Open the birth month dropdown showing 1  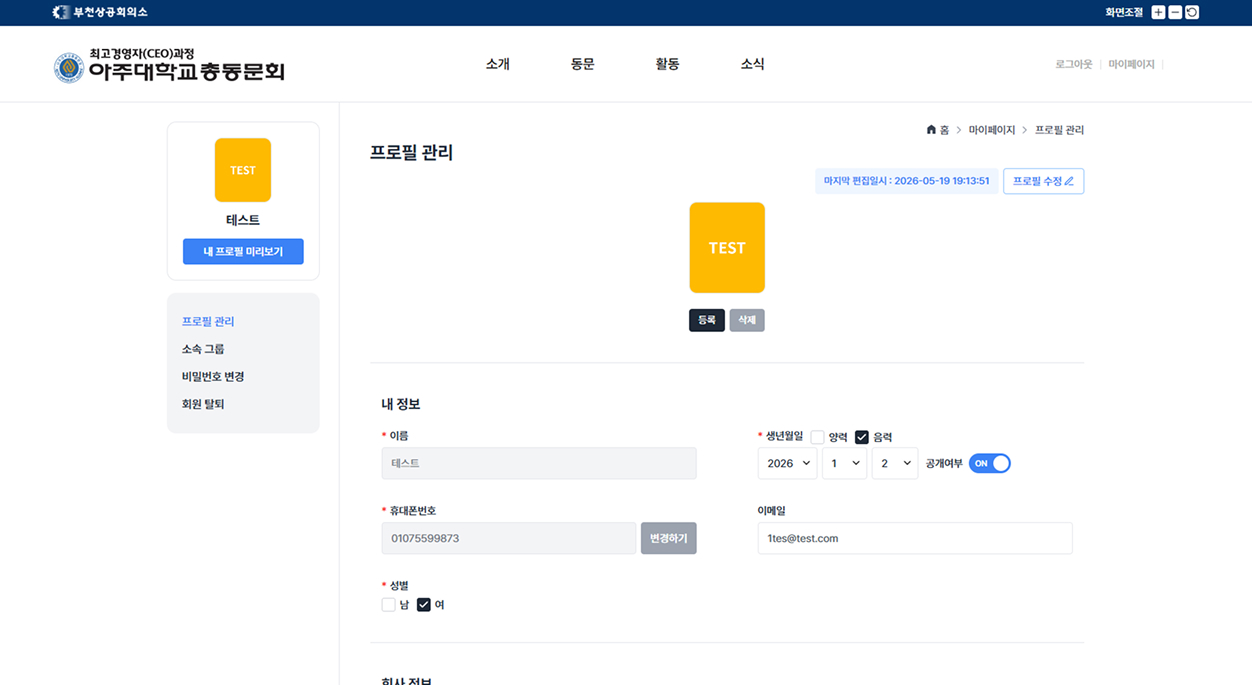point(844,463)
